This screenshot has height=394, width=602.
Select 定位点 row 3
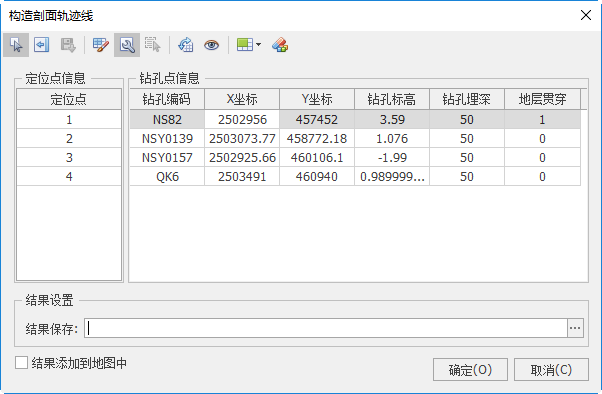tap(69, 157)
